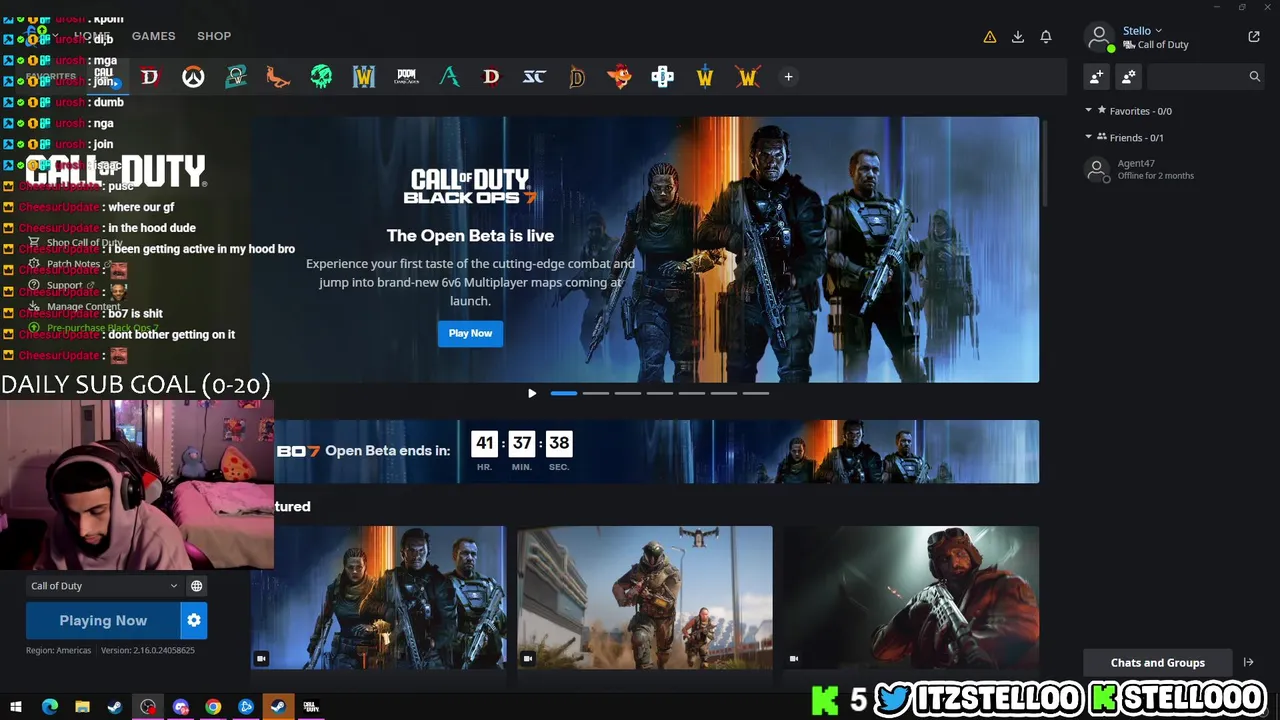The height and width of the screenshot is (720, 1280).
Task: Open the second featured soldier thumbnail
Action: click(x=645, y=598)
